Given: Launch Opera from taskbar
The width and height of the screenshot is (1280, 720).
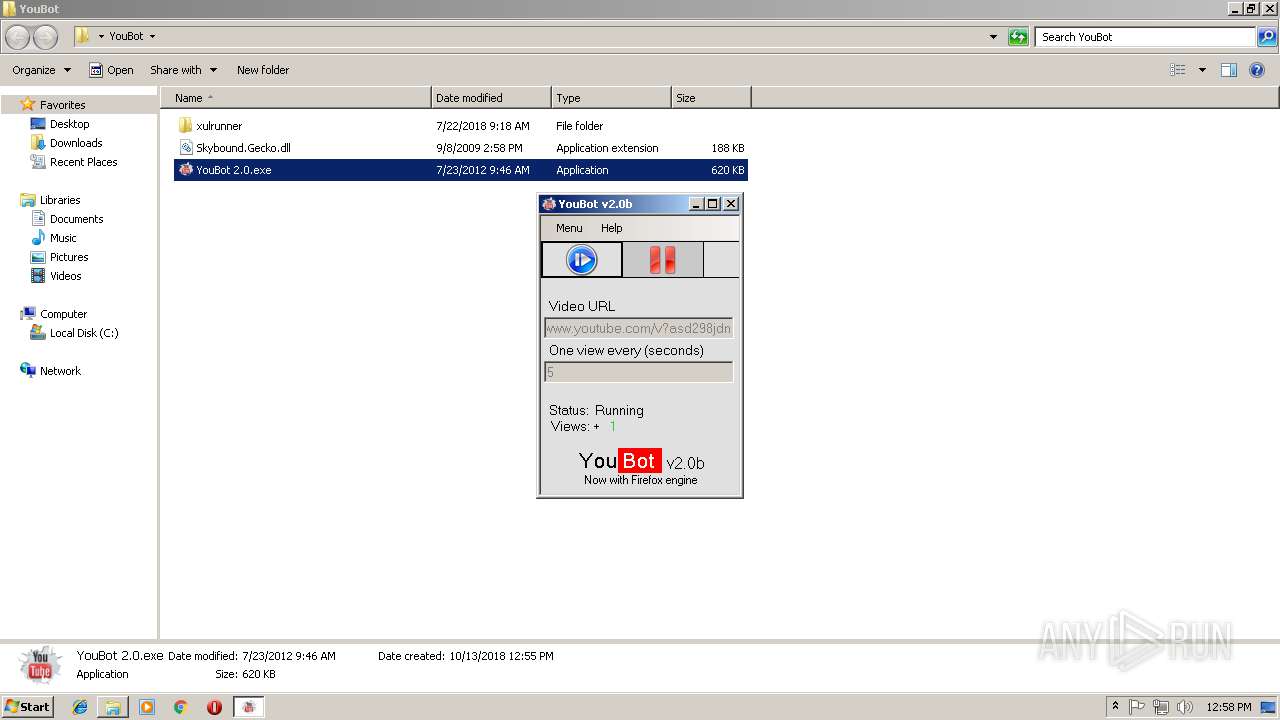Looking at the screenshot, I should (x=214, y=707).
